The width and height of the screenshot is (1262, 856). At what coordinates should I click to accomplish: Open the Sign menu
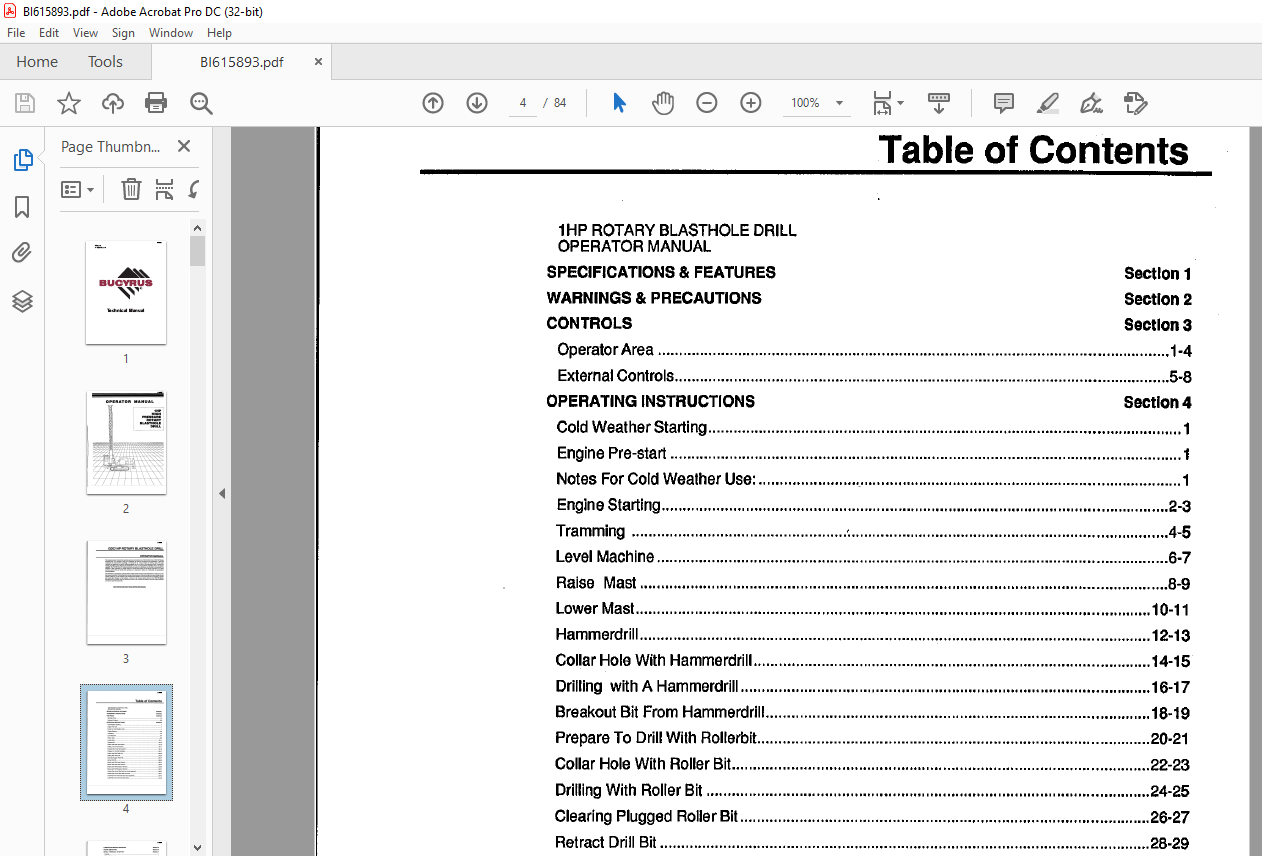pos(123,33)
